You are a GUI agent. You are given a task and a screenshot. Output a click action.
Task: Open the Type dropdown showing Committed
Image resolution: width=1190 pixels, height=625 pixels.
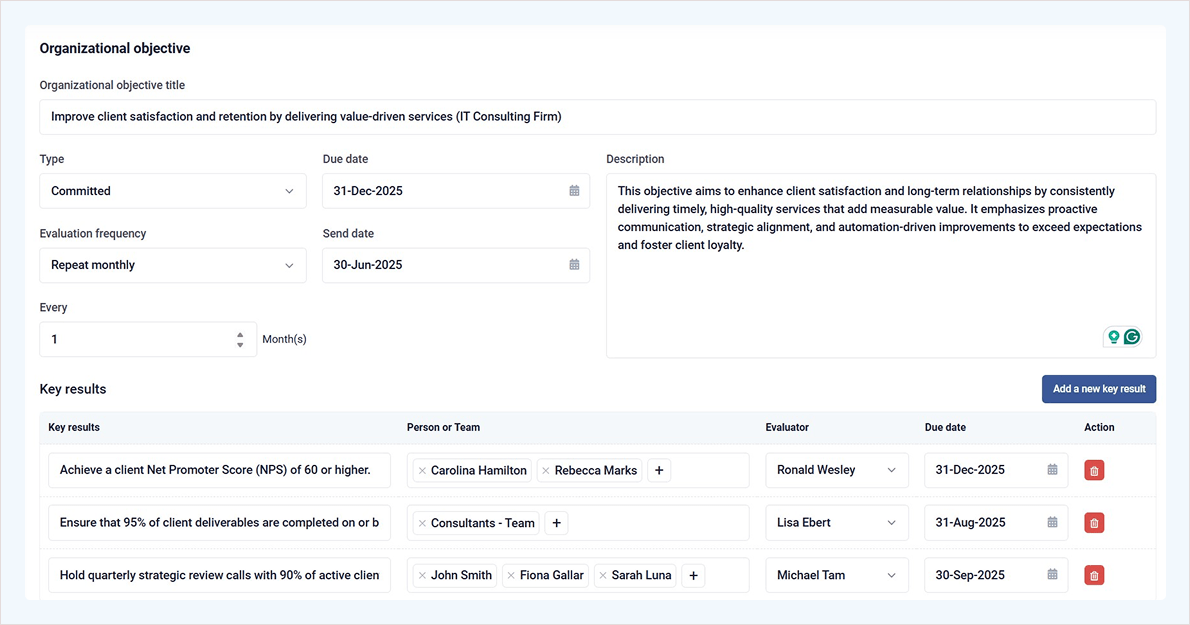[172, 190]
